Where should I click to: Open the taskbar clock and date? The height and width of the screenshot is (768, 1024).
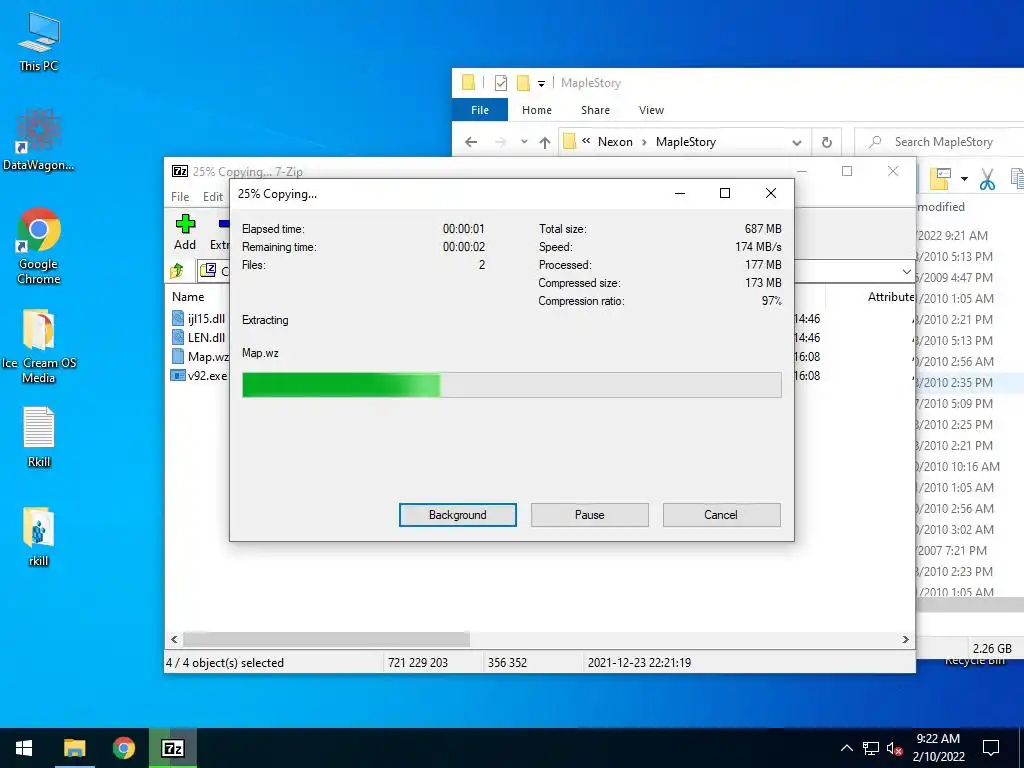click(x=938, y=748)
